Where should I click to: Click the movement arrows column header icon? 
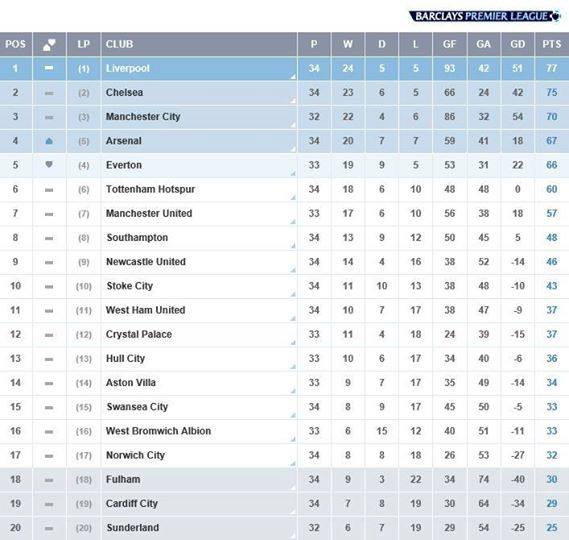pos(49,45)
